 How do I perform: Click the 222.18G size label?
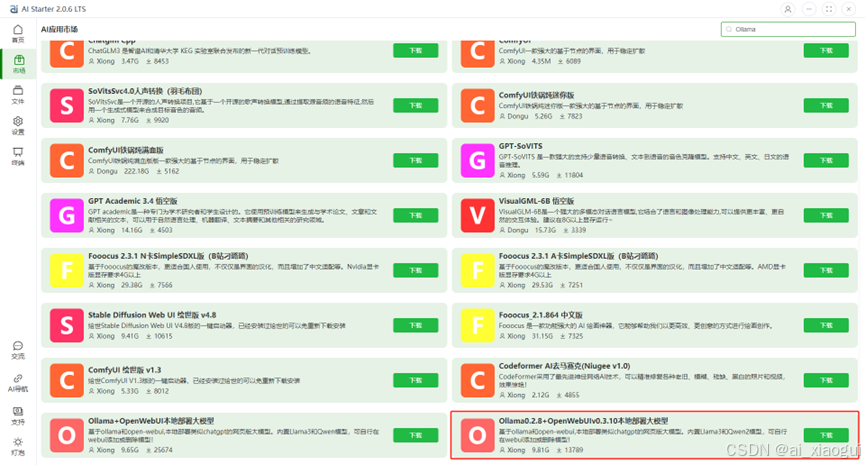(x=136, y=172)
